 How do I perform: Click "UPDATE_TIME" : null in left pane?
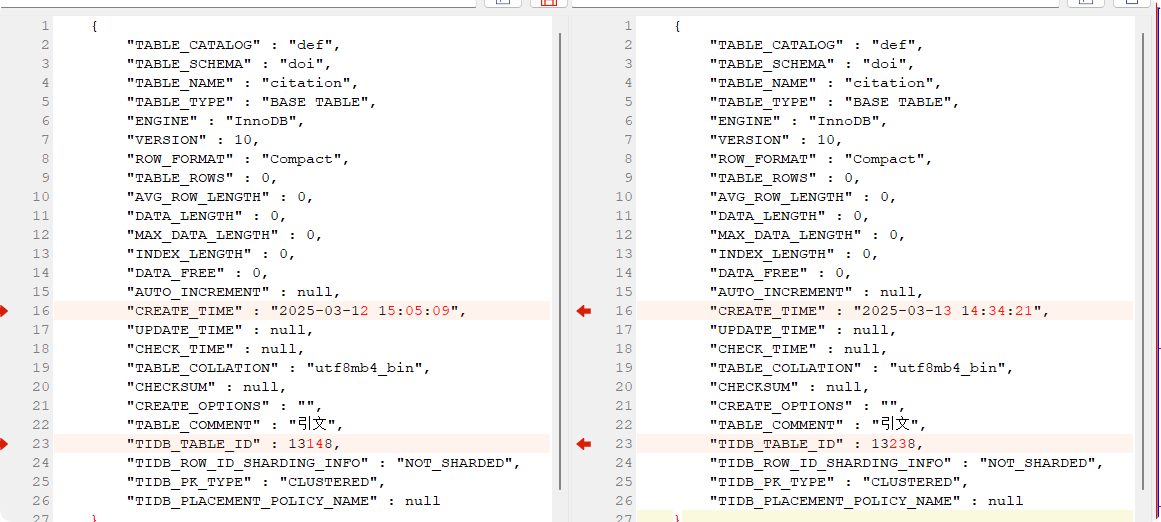tap(220, 329)
